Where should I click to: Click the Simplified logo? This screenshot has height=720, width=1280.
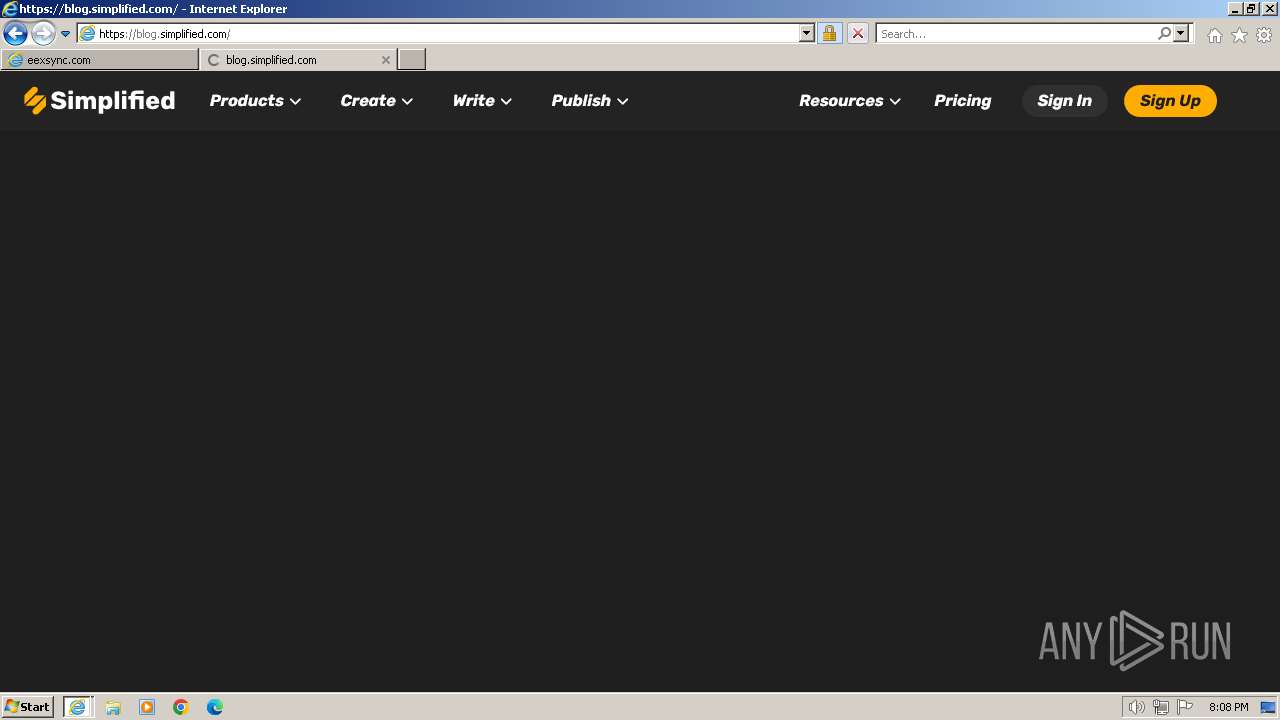coord(99,100)
